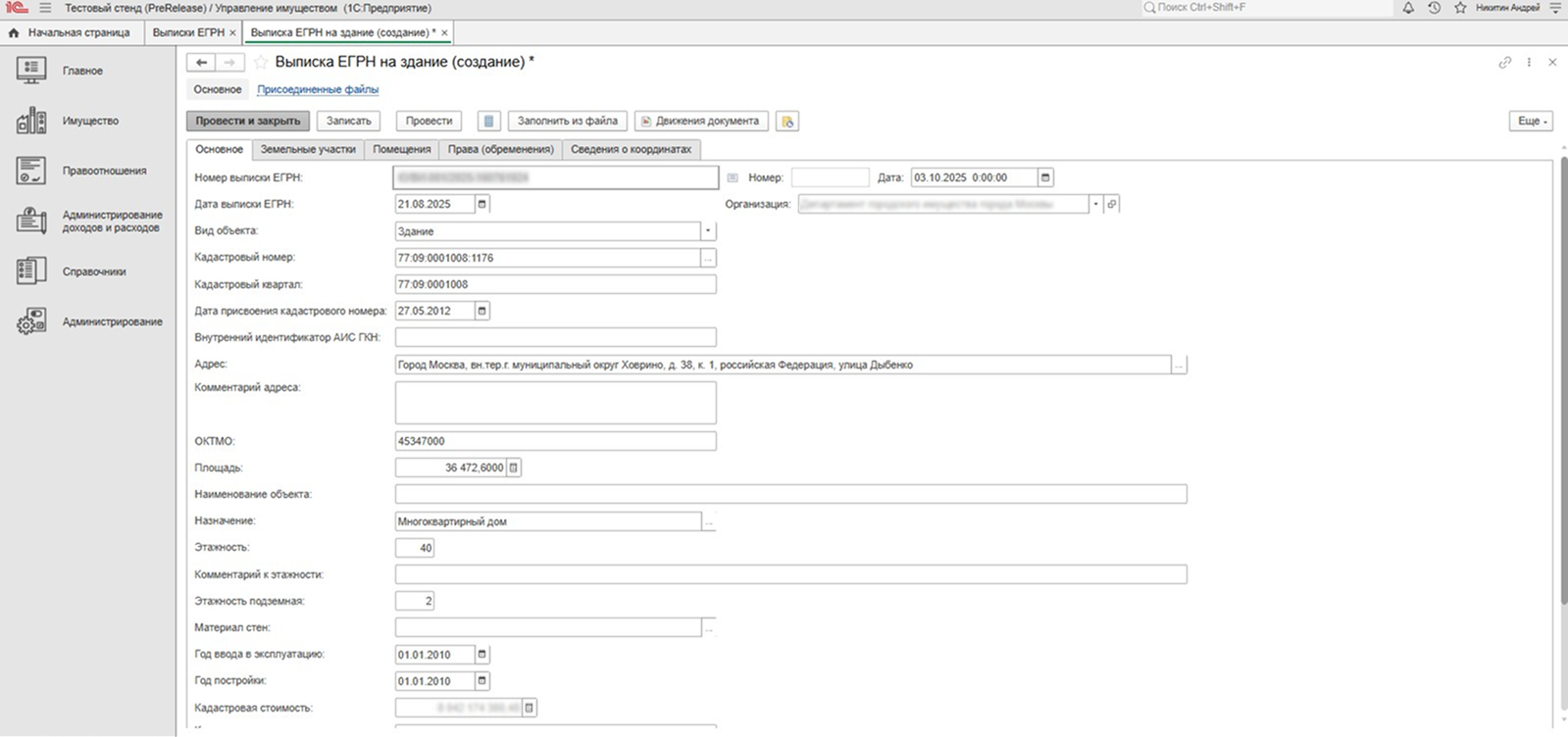The height and width of the screenshot is (737, 1568).
Task: Click the calculator icon next to Площадь
Action: 513,467
